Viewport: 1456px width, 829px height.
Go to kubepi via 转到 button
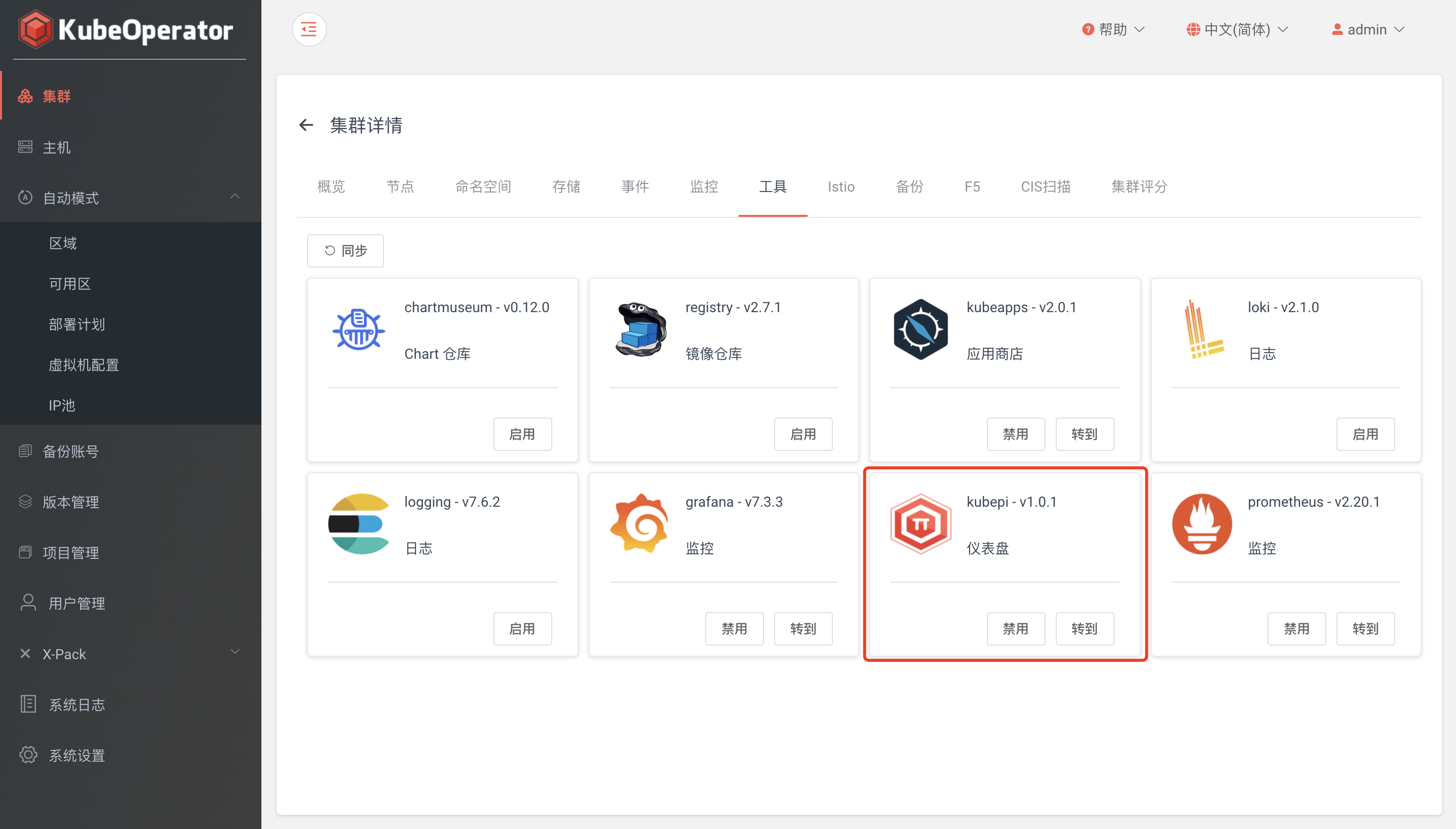pos(1085,628)
